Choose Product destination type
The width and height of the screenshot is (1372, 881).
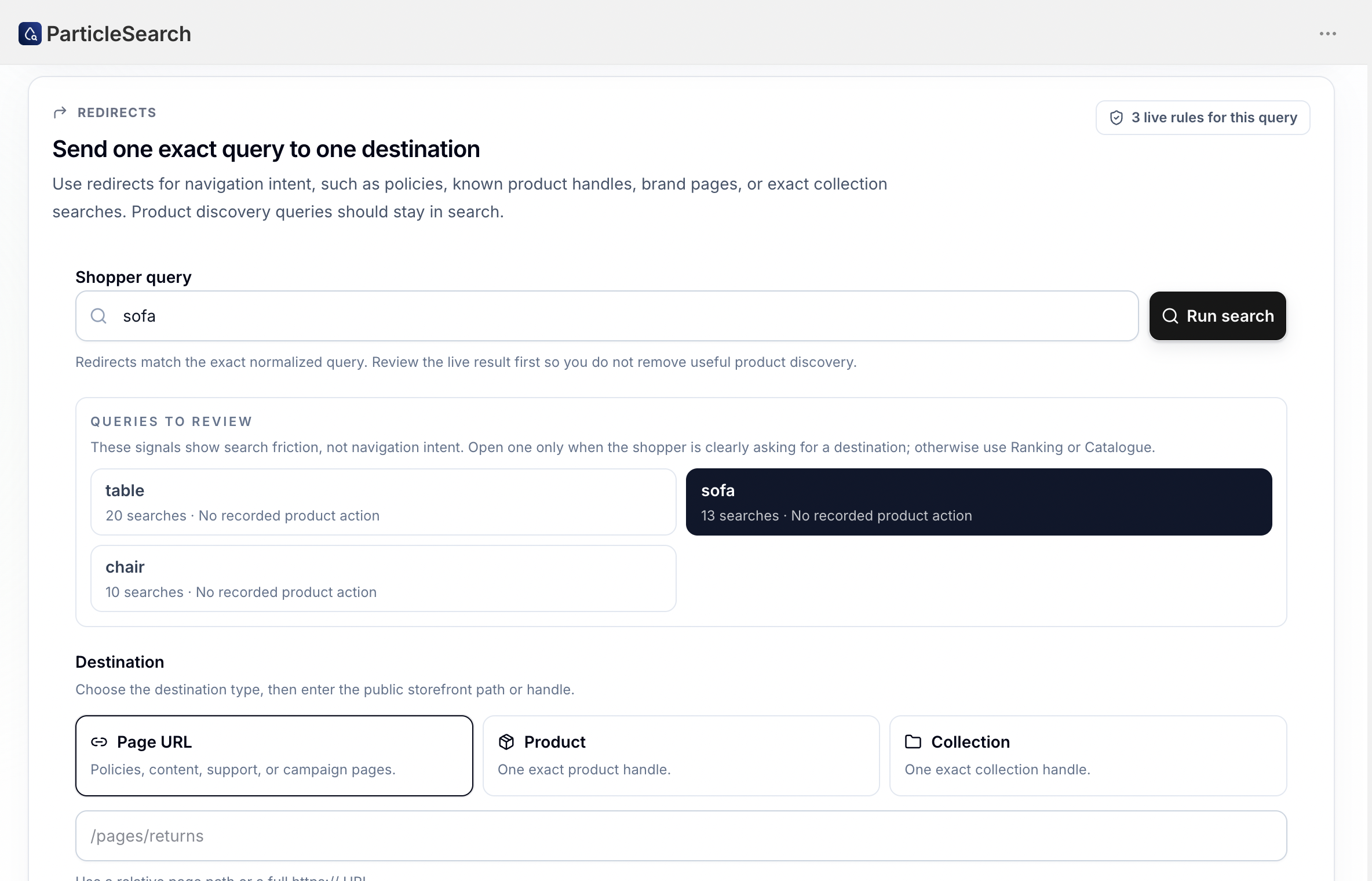coord(681,756)
